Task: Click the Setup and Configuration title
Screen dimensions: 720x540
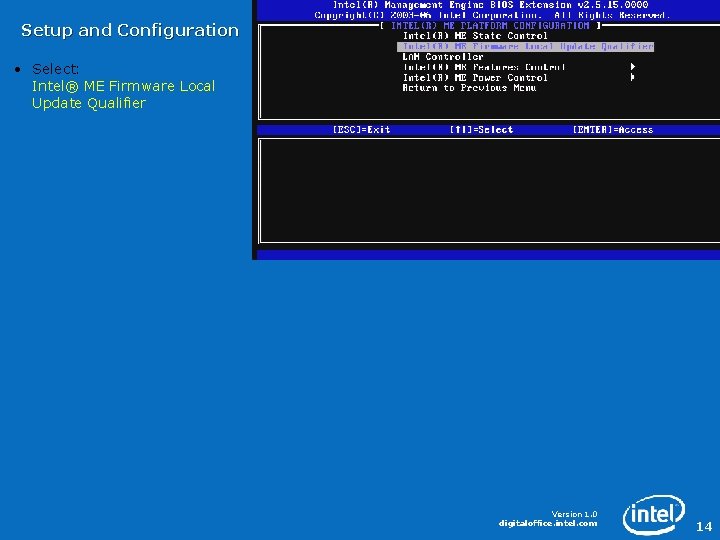Action: [130, 30]
